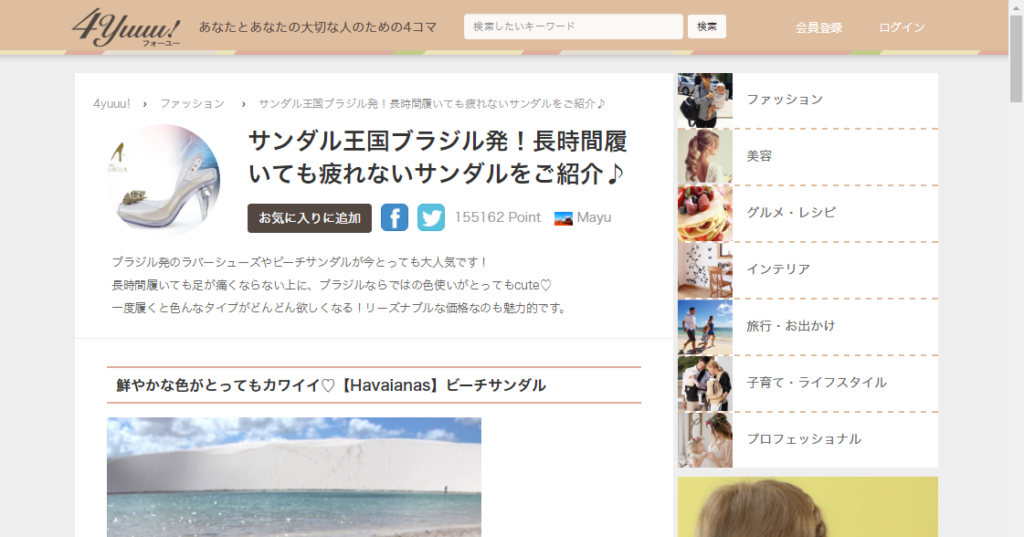This screenshot has height=537, width=1024.
Task: Click the ログイン login link
Action: click(x=901, y=28)
